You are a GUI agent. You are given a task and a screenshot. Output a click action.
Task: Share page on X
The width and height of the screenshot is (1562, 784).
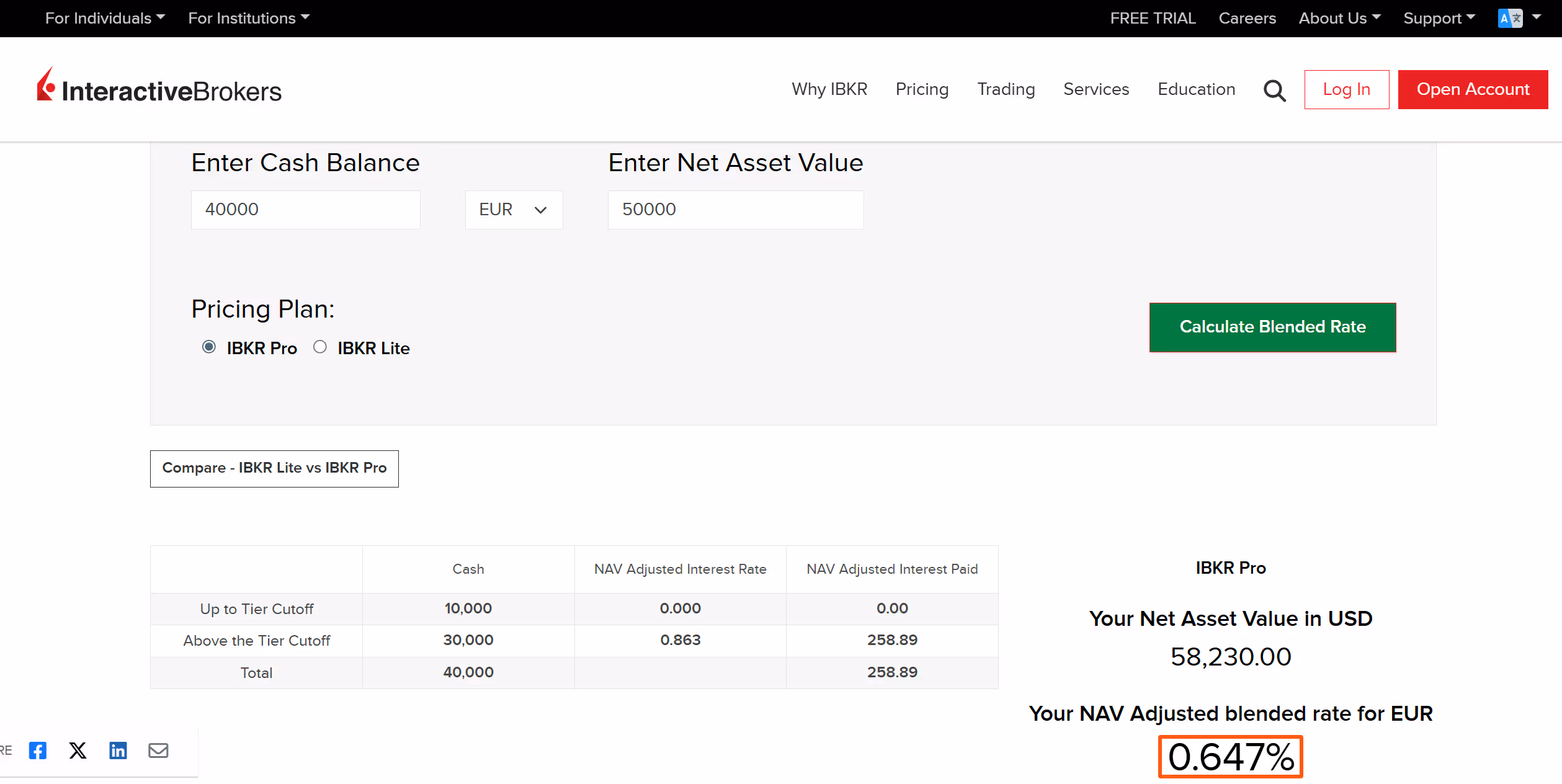pyautogui.click(x=78, y=751)
